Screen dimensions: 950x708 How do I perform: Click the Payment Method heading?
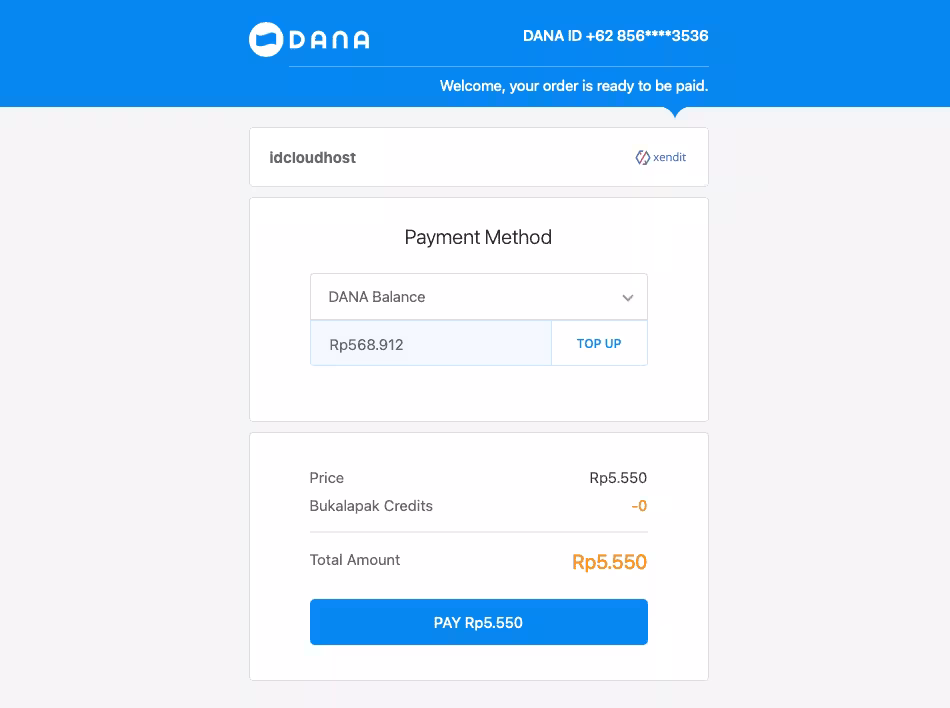(478, 237)
